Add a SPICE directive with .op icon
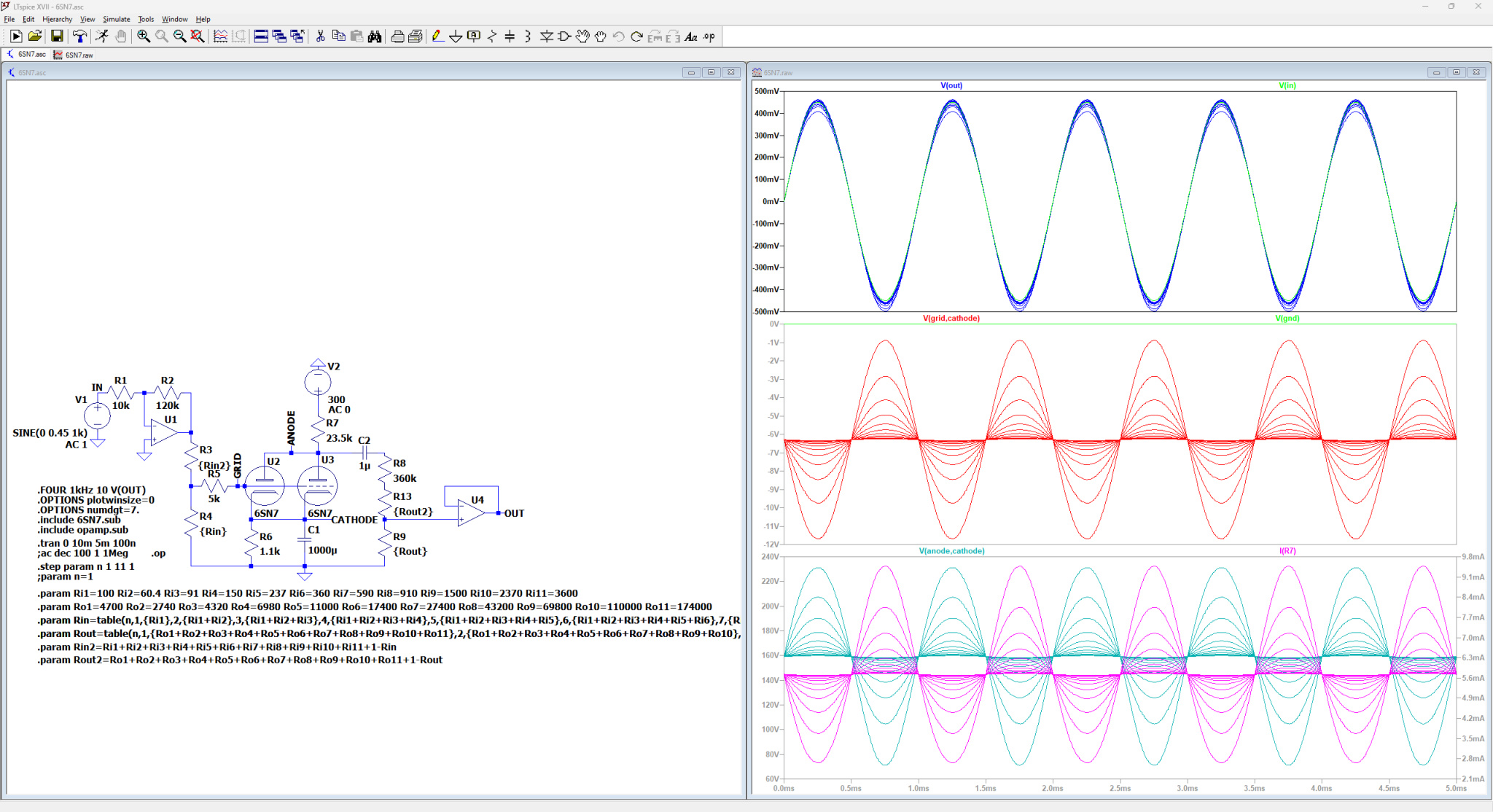This screenshot has height=812, width=1493. click(709, 36)
